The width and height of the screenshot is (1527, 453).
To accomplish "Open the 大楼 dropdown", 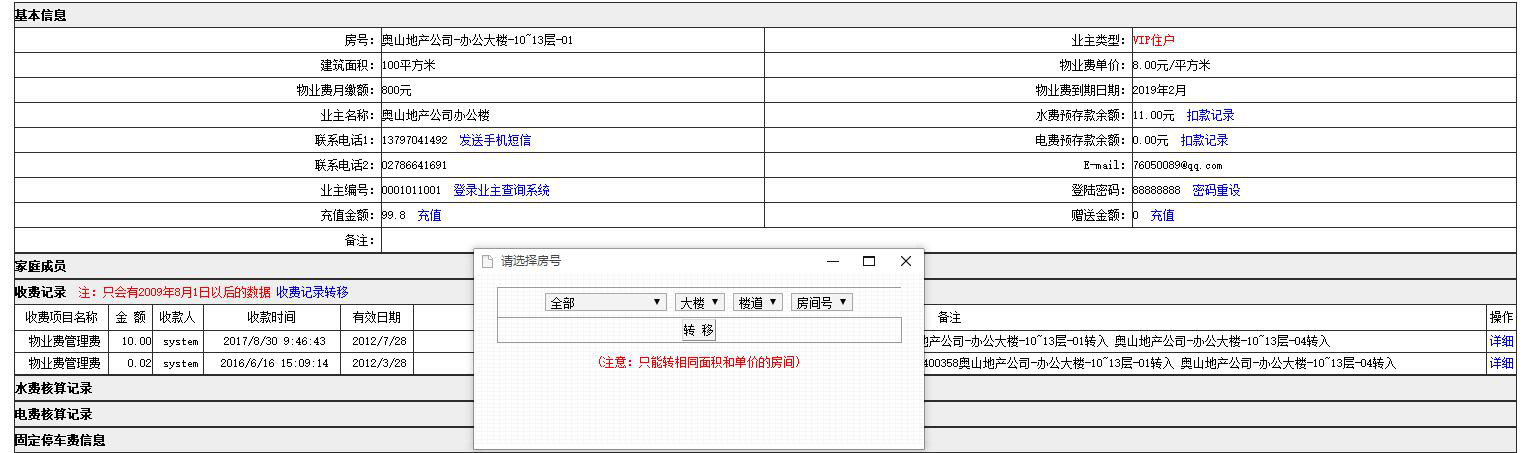I will pos(700,302).
